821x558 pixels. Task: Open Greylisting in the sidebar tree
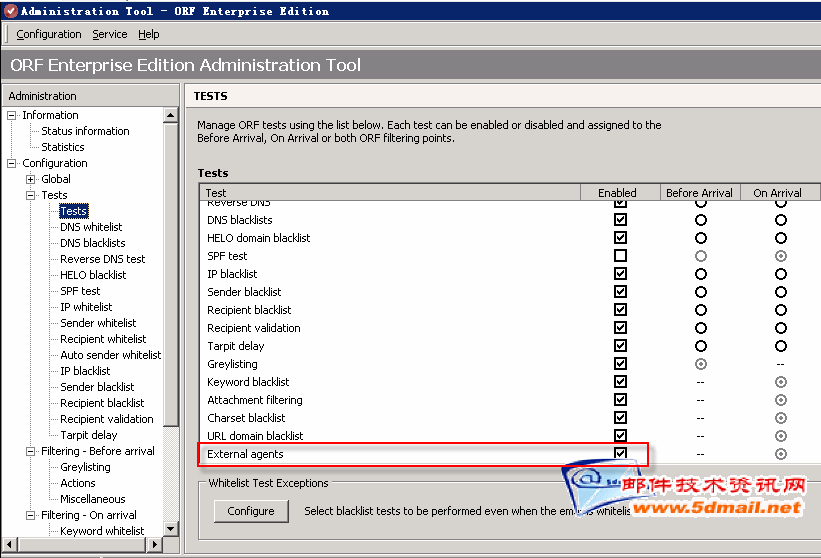point(85,467)
